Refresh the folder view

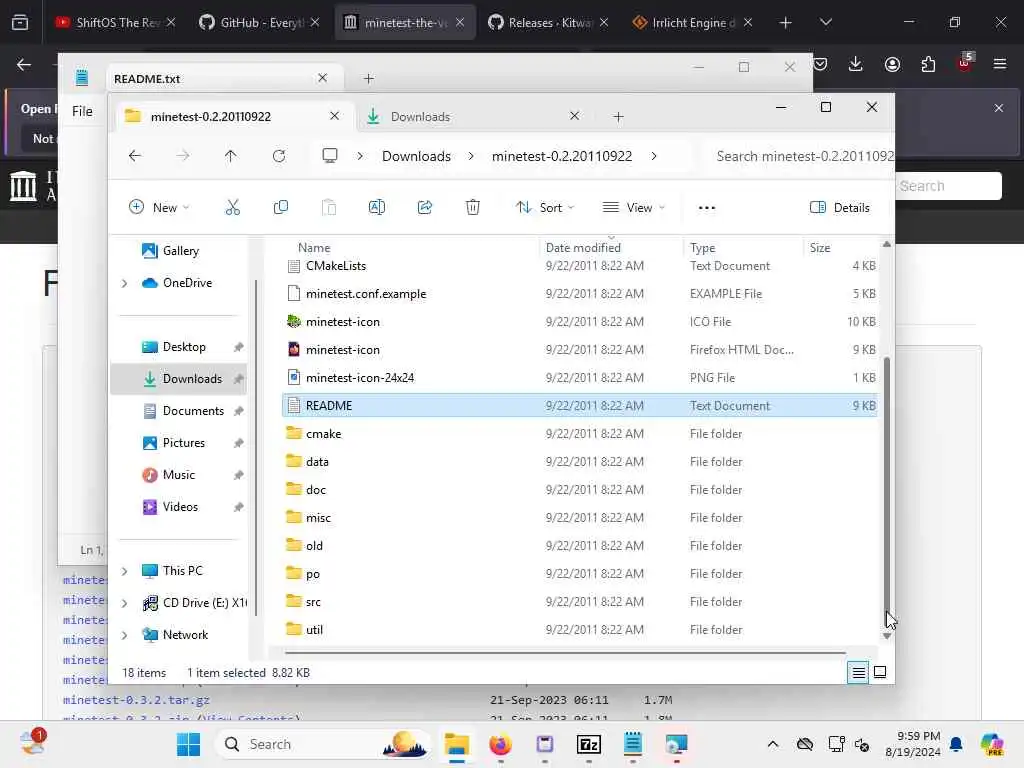coord(279,155)
